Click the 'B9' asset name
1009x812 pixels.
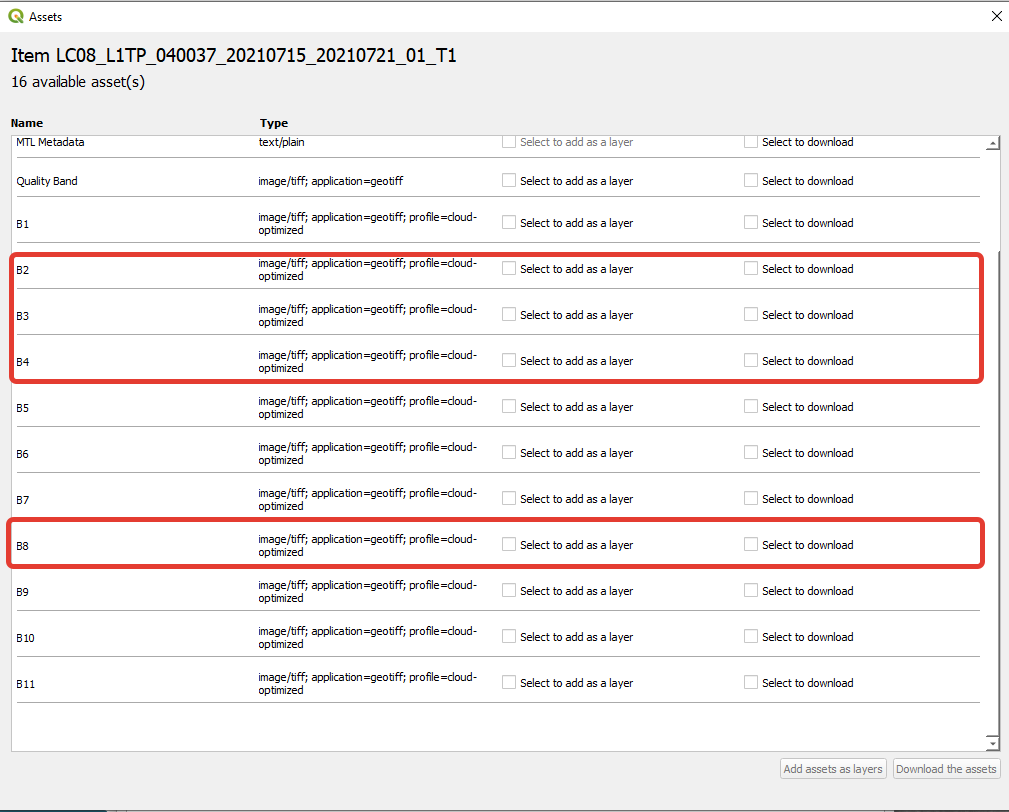click(x=23, y=592)
